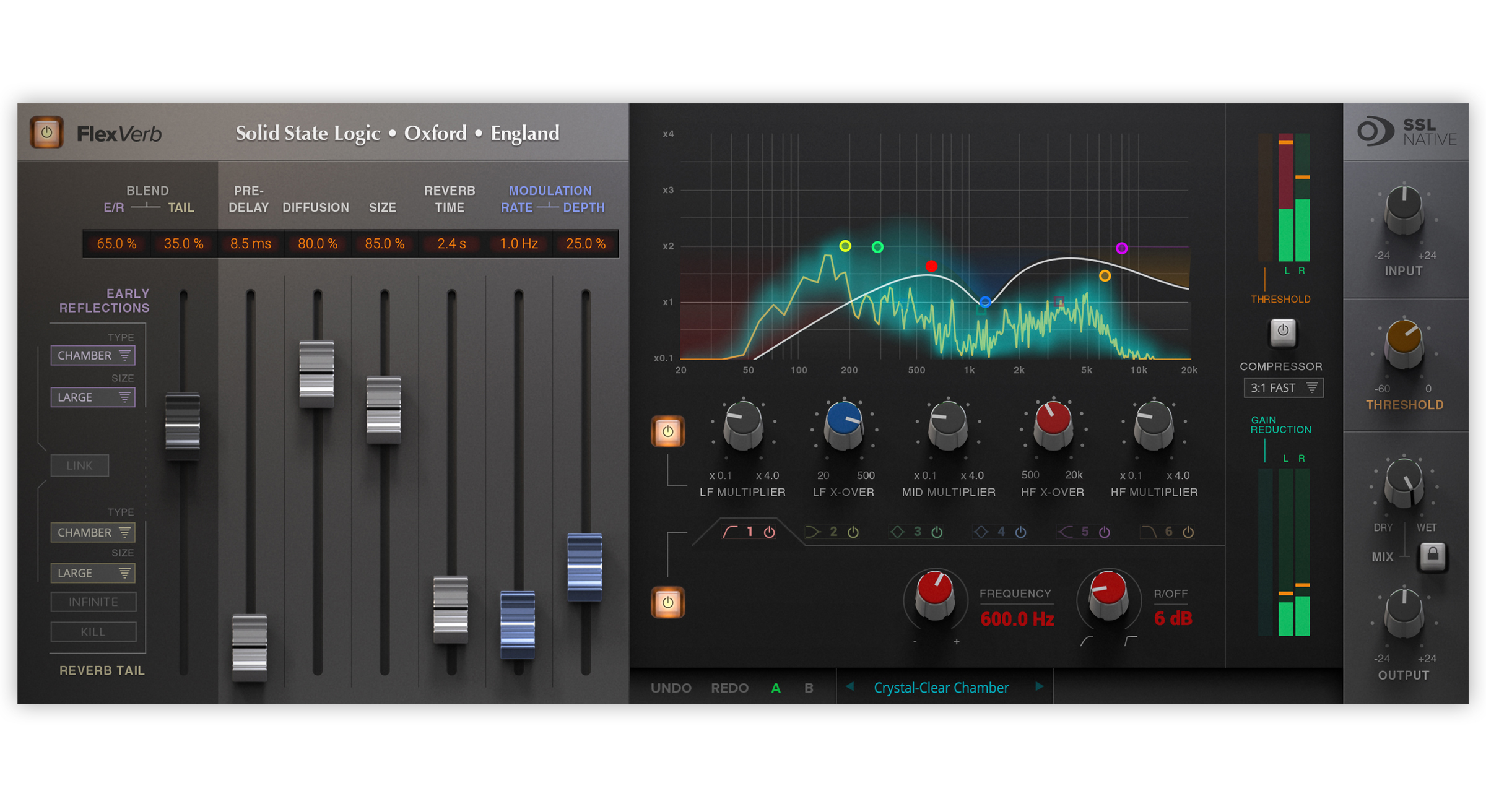
Task: Click the gentle roll-off slope icon
Action: click(x=1086, y=641)
